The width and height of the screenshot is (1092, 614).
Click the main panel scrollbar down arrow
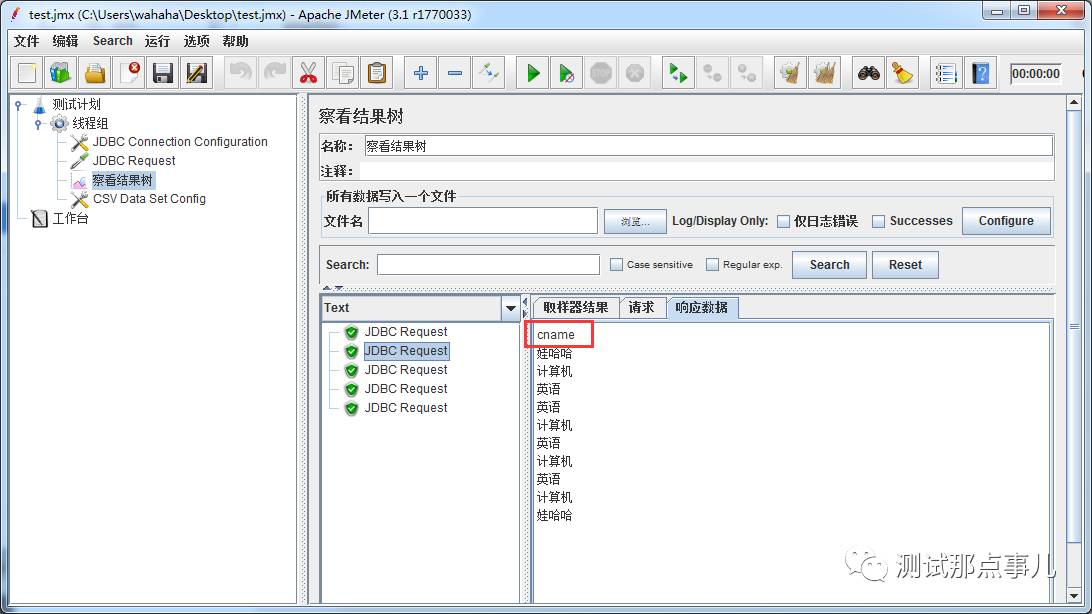[1074, 597]
